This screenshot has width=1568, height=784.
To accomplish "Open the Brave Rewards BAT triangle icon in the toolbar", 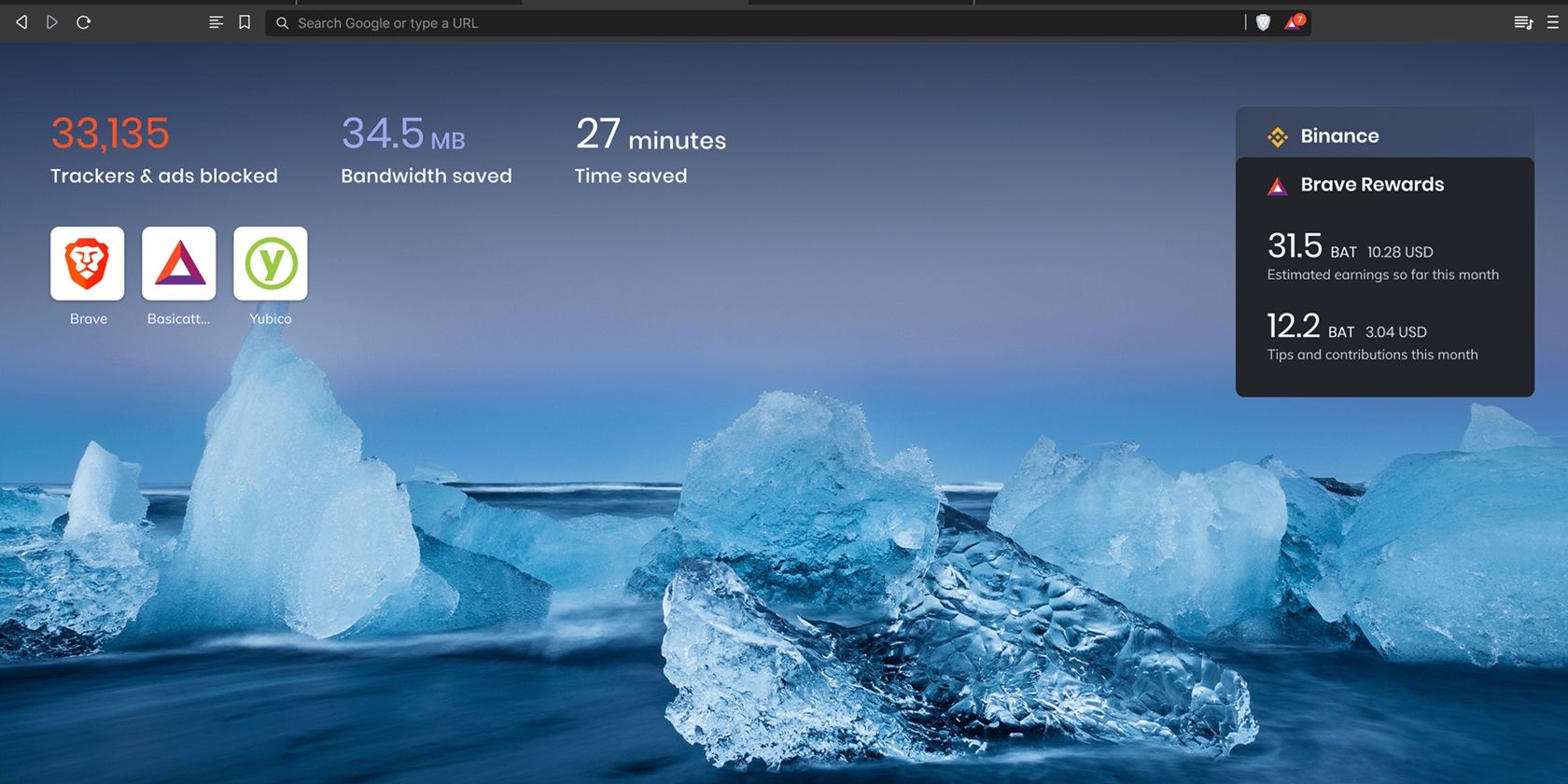I will [x=1293, y=22].
